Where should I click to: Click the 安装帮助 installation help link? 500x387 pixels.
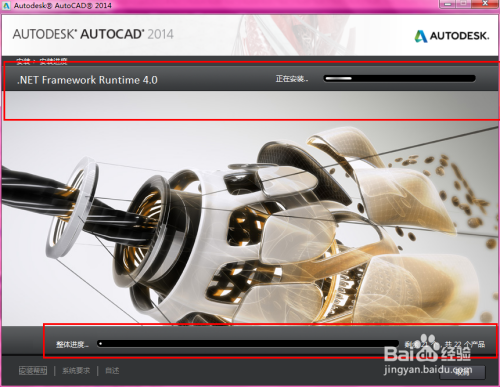pos(33,370)
